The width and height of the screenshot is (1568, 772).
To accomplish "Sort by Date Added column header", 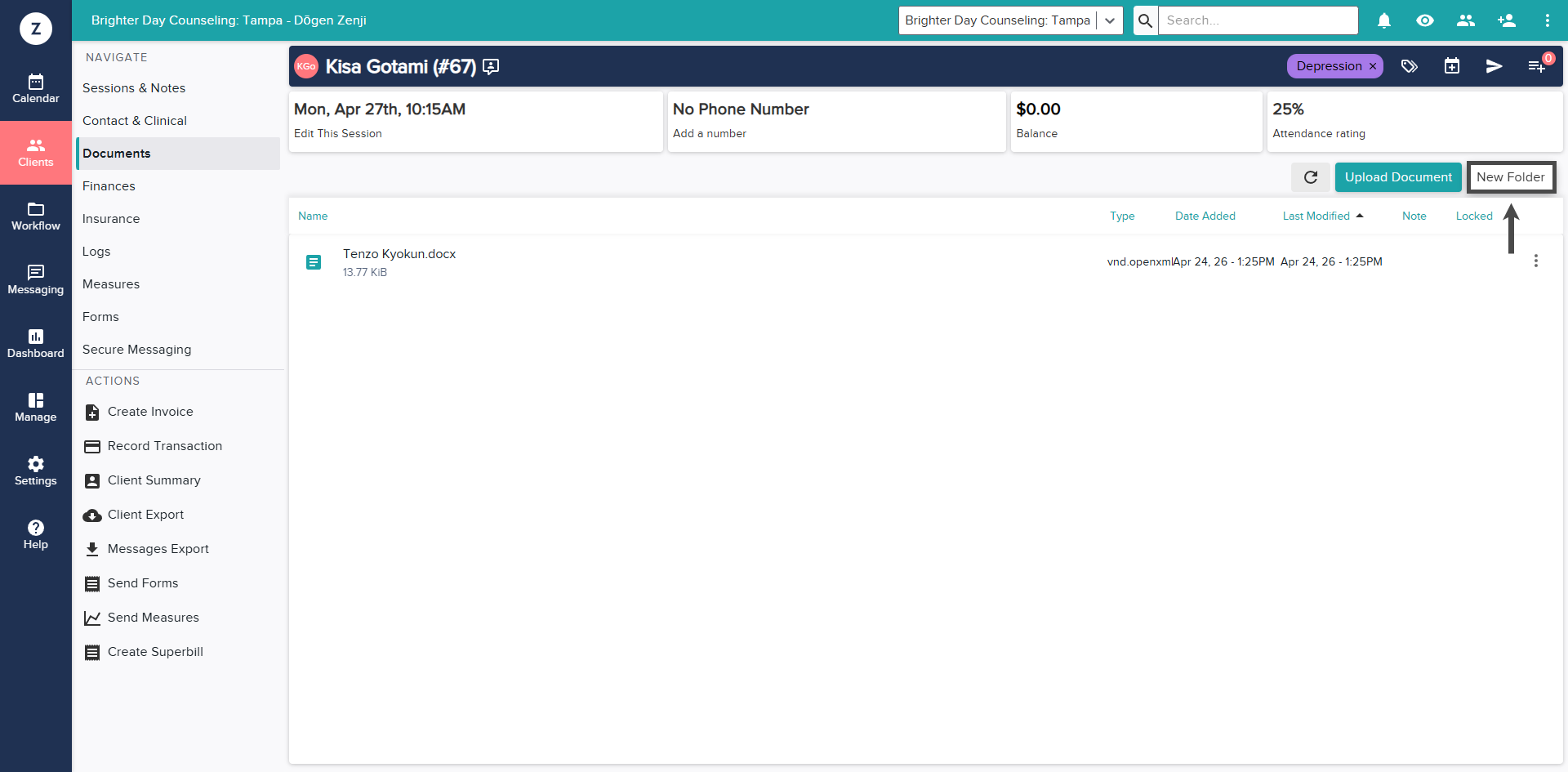I will pos(1205,216).
